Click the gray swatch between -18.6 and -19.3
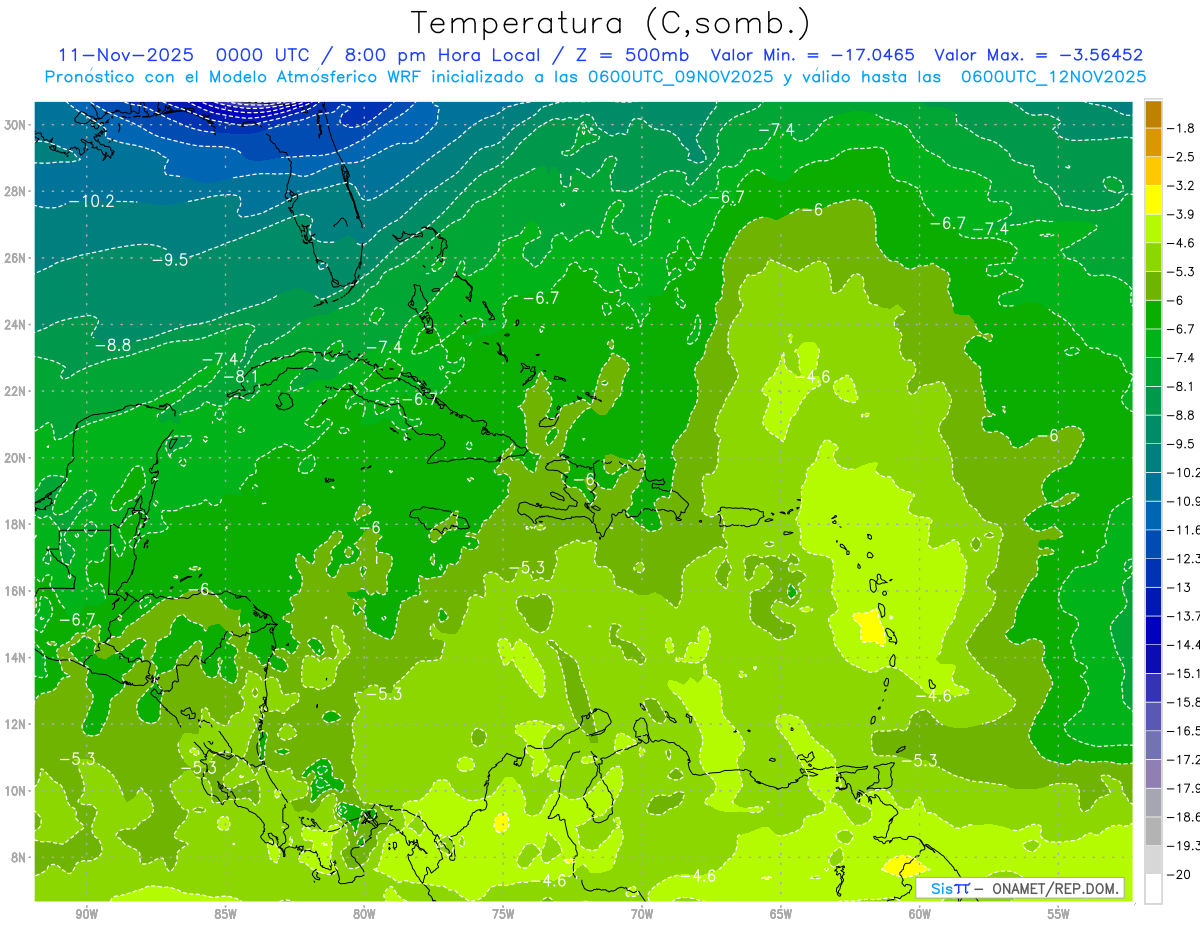The width and height of the screenshot is (1200, 927). click(x=1153, y=831)
